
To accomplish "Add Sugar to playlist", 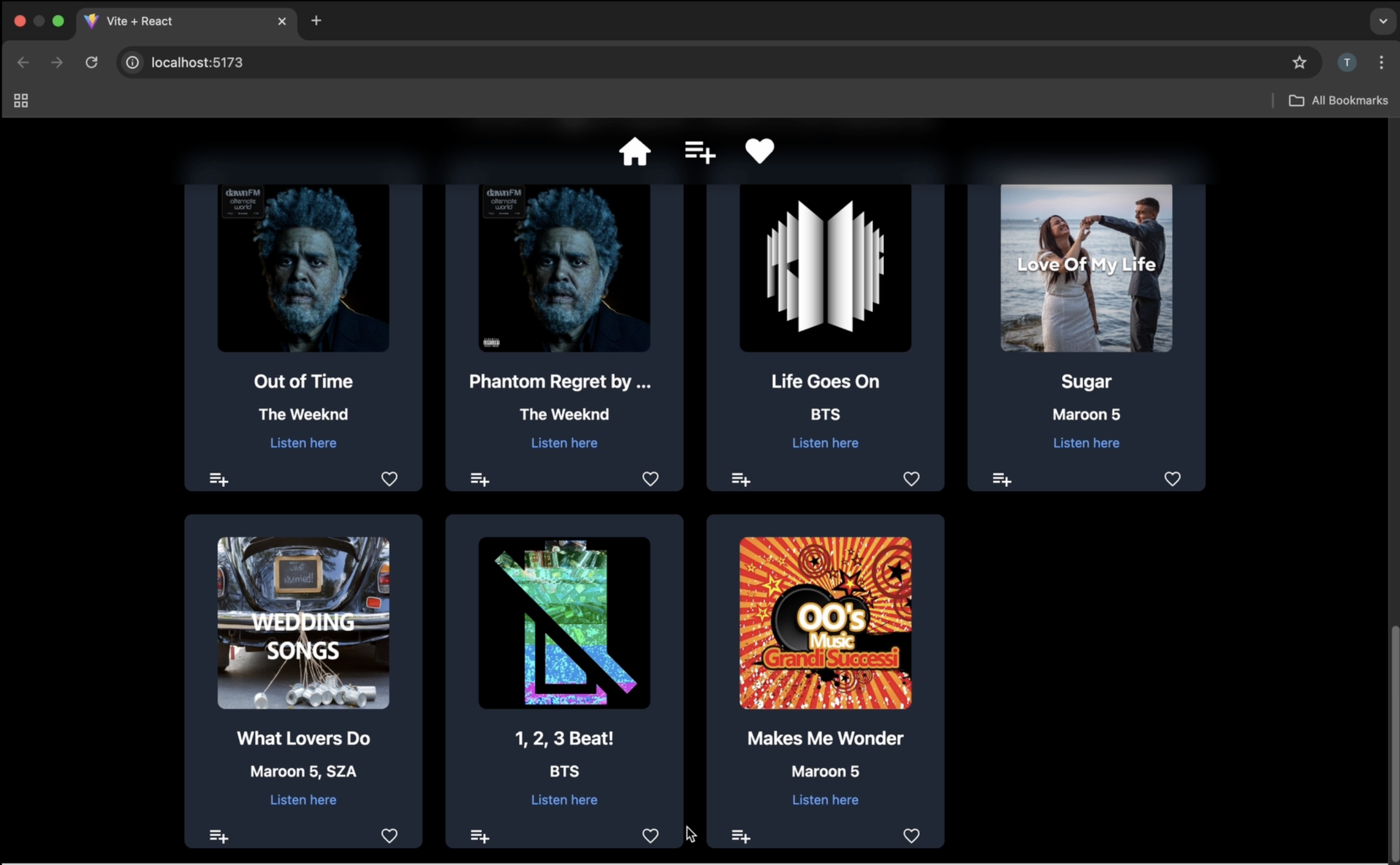I will tap(1001, 479).
